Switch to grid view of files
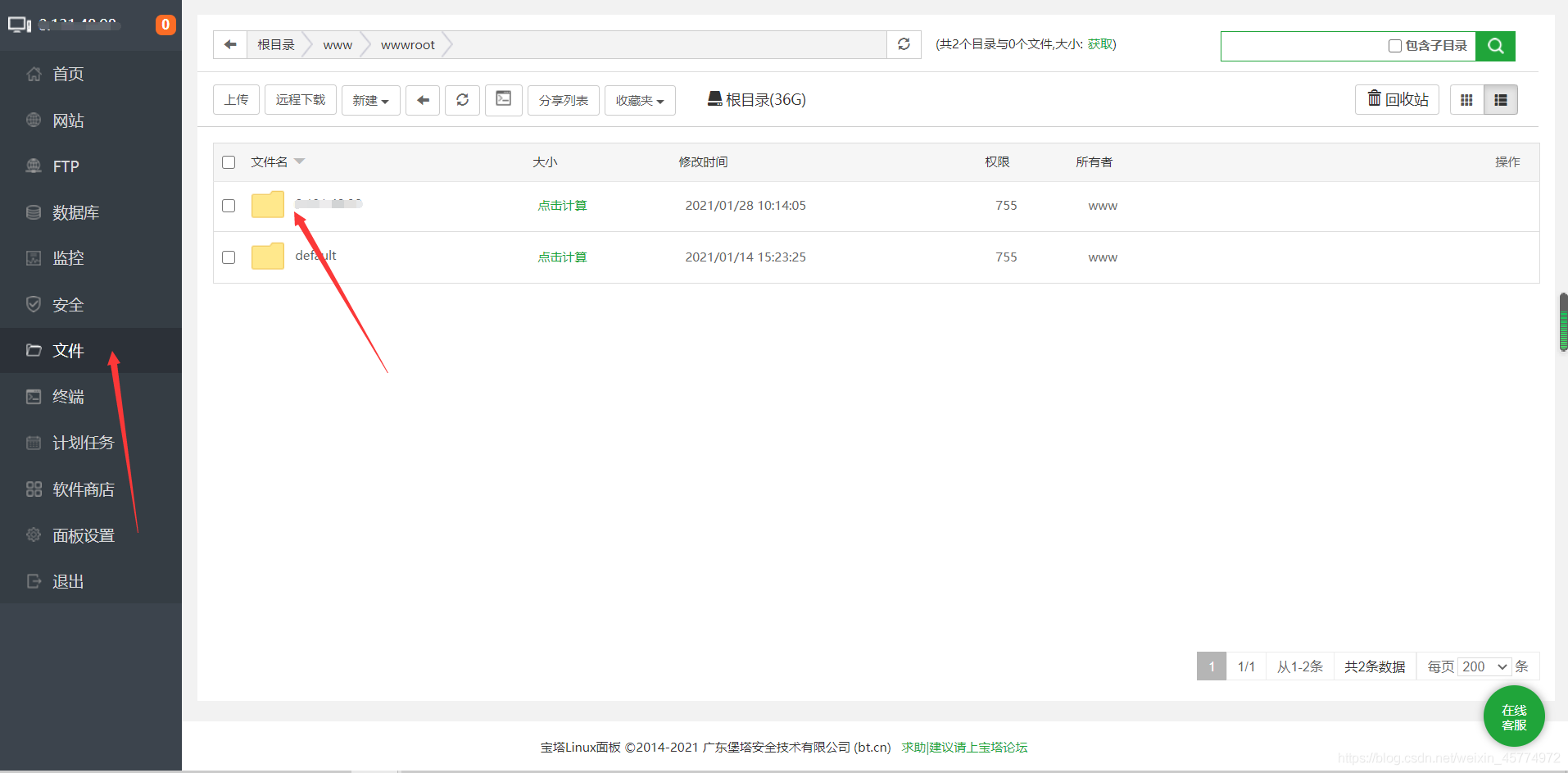1568x773 pixels. click(x=1466, y=99)
